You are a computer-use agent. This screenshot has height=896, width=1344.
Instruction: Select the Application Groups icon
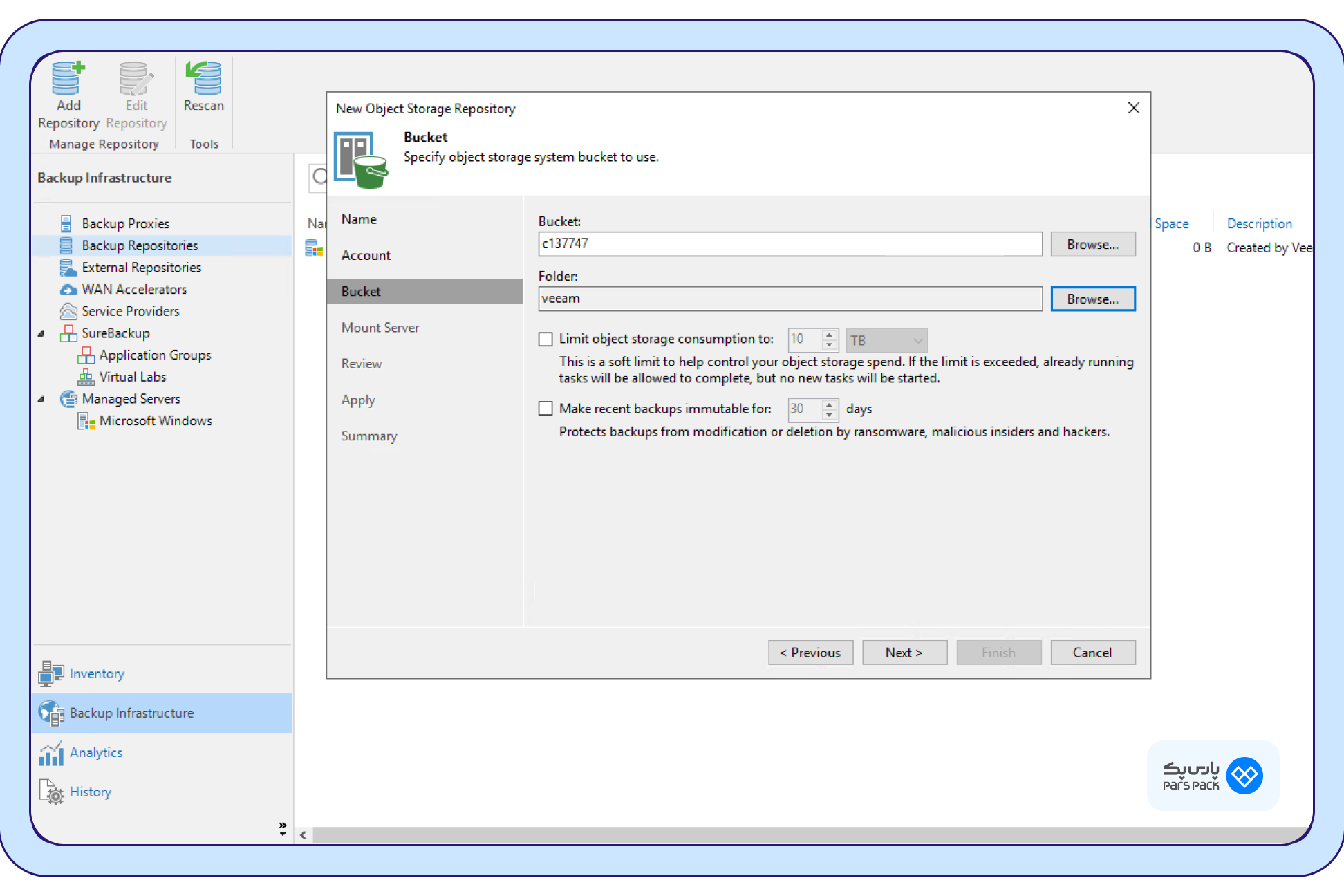(x=86, y=355)
